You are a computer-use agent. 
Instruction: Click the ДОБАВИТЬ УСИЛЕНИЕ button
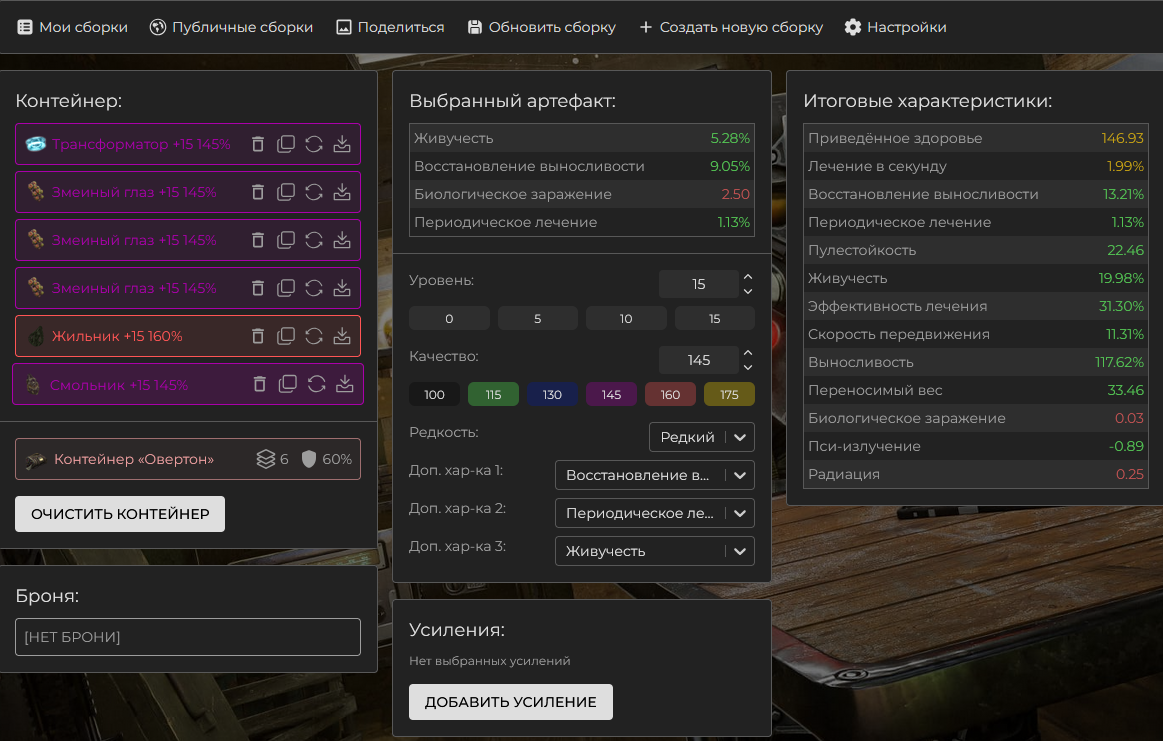point(510,702)
